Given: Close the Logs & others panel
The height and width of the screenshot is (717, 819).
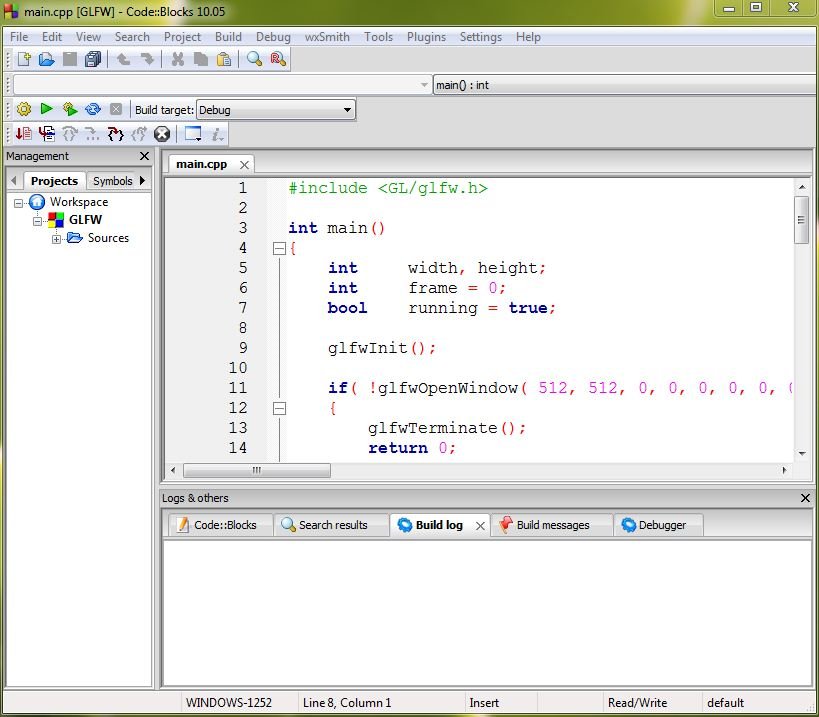Looking at the screenshot, I should tap(805, 498).
